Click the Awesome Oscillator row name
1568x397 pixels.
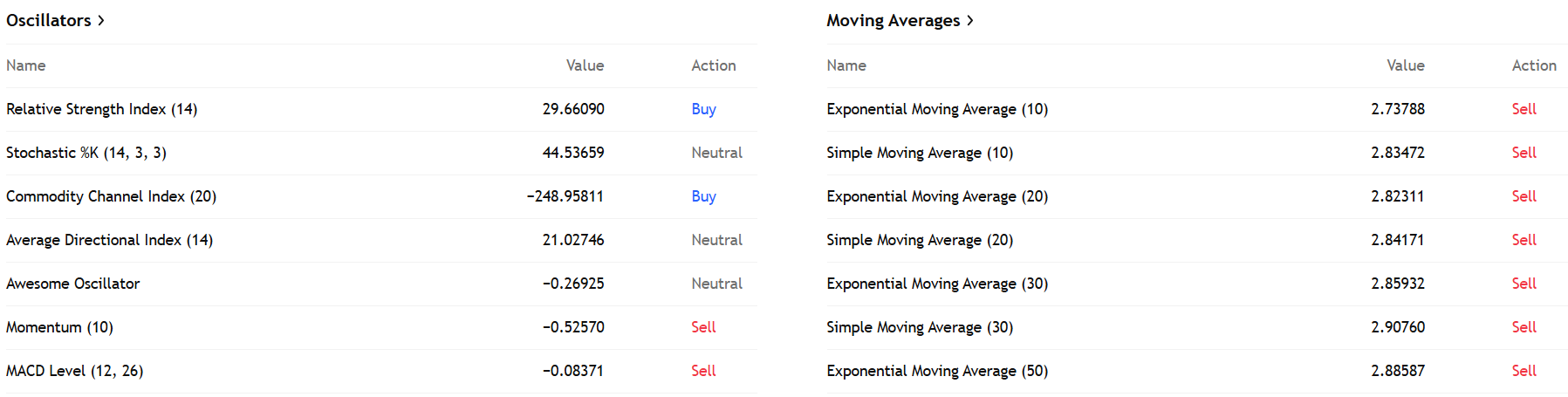click(72, 284)
